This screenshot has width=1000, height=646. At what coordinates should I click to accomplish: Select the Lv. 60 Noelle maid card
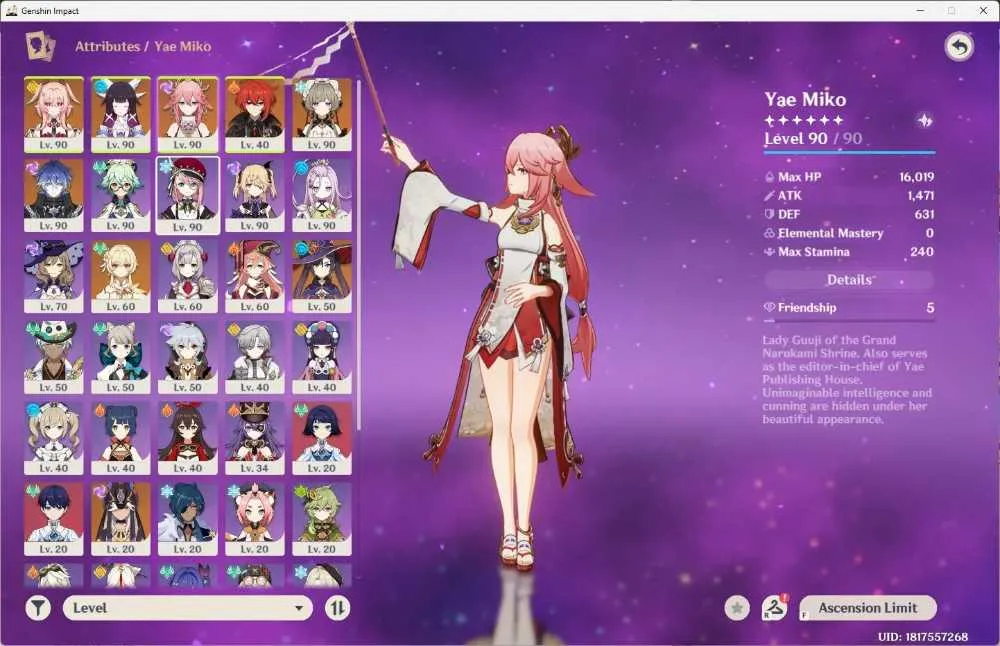pyautogui.click(x=188, y=276)
